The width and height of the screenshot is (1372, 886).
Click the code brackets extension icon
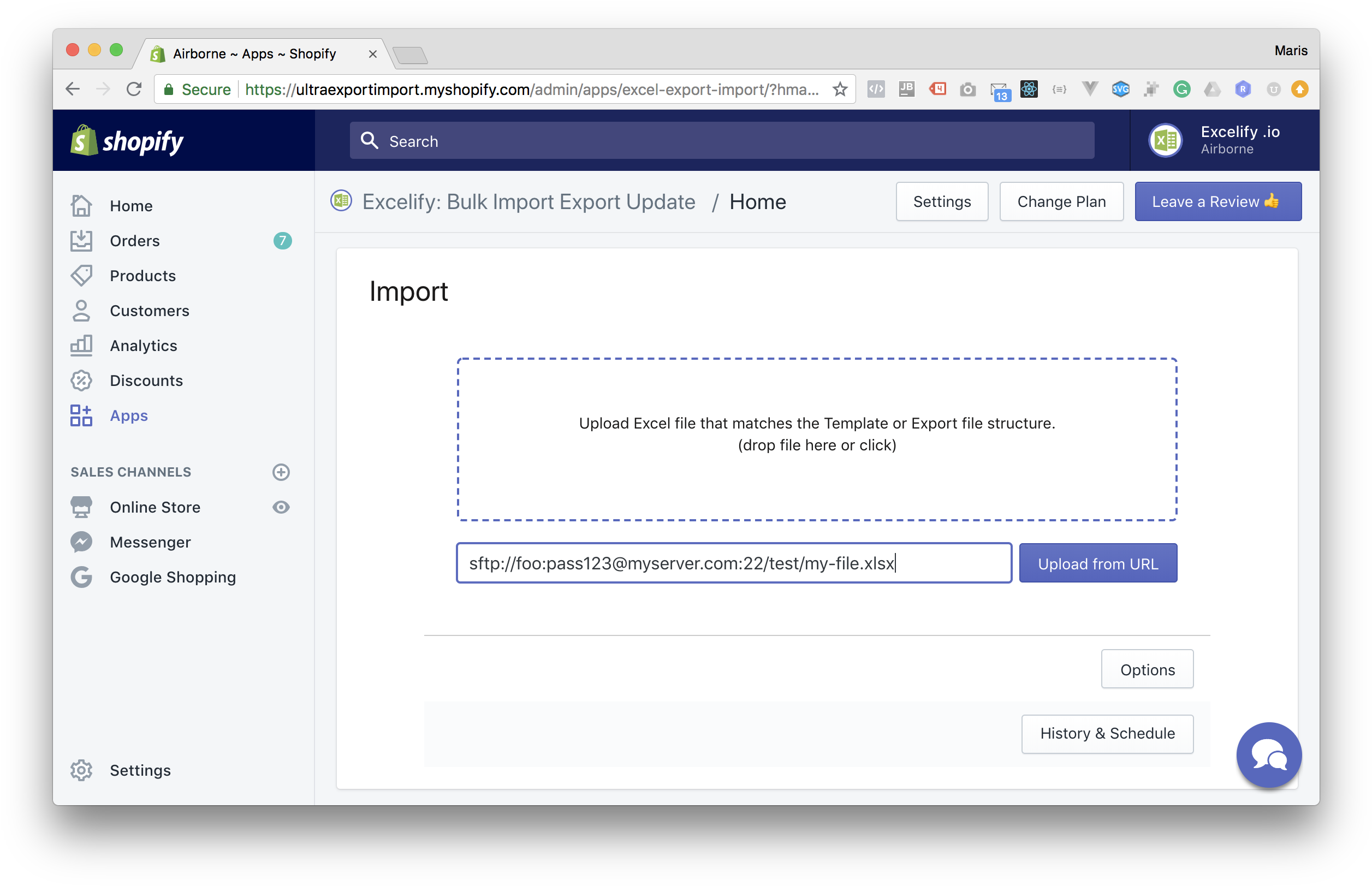876,88
